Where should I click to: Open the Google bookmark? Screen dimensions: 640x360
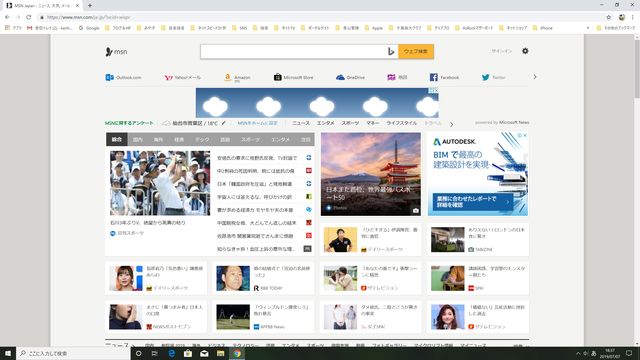click(x=89, y=28)
